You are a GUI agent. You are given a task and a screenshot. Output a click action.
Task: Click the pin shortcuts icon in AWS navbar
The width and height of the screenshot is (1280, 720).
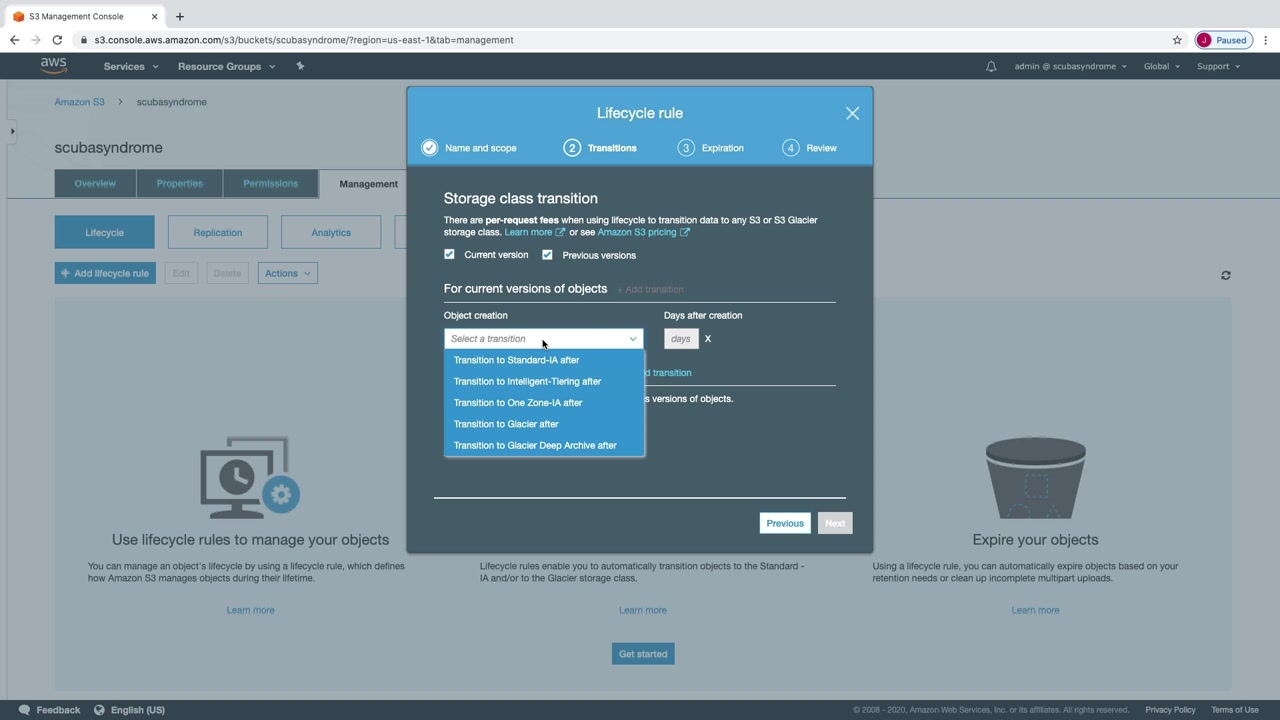coord(300,66)
